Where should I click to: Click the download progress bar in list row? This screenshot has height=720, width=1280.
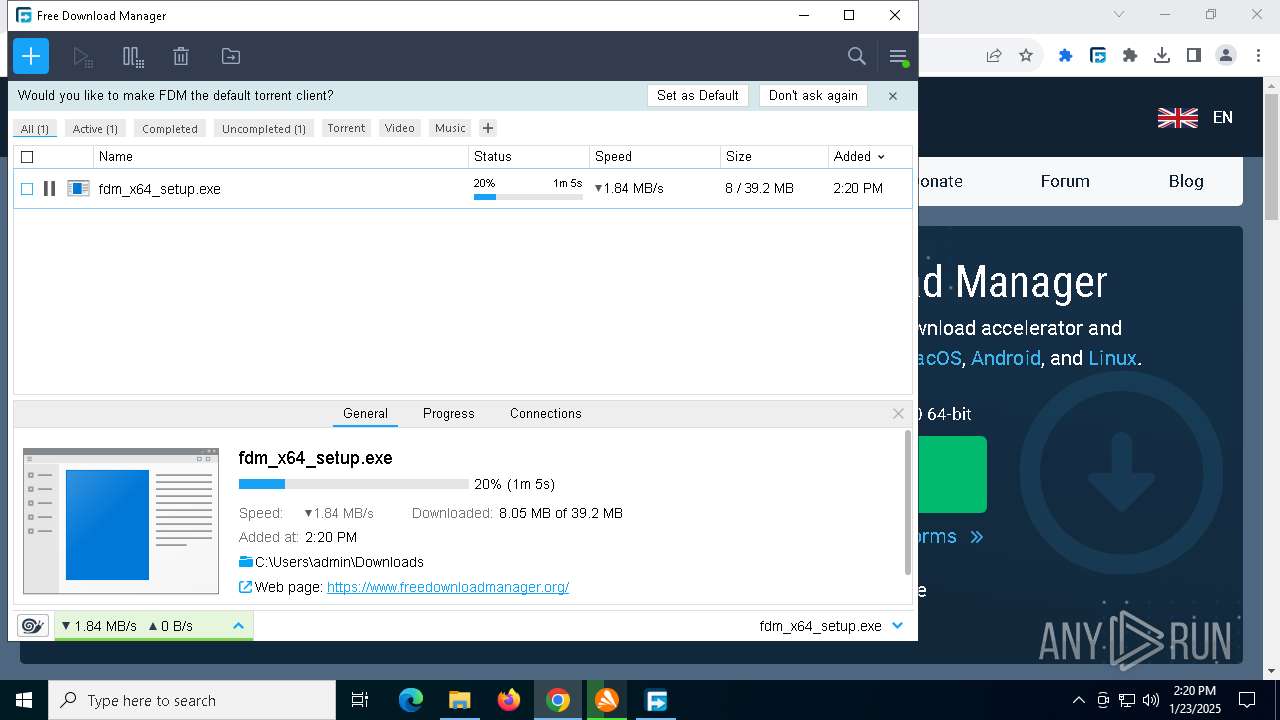tap(528, 197)
